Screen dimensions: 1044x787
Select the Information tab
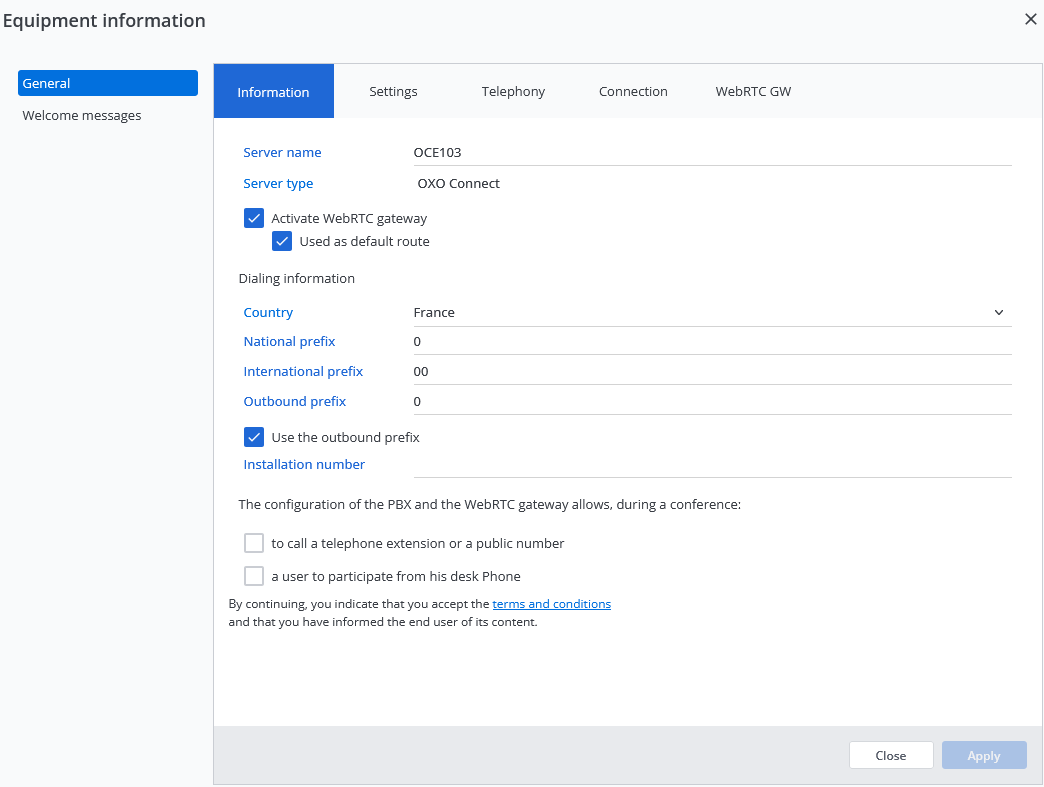tap(273, 92)
